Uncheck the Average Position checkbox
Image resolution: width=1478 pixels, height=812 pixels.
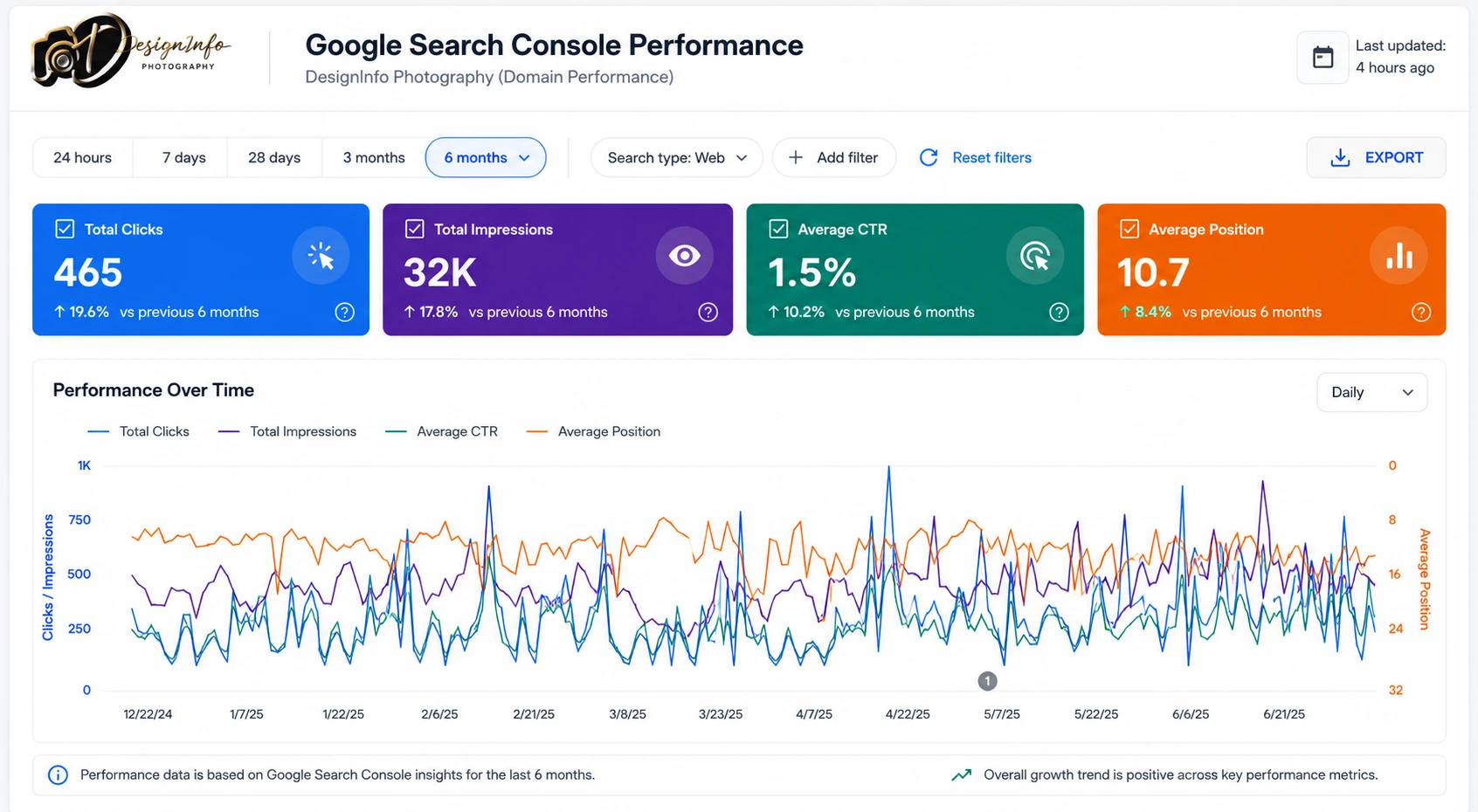1129,229
